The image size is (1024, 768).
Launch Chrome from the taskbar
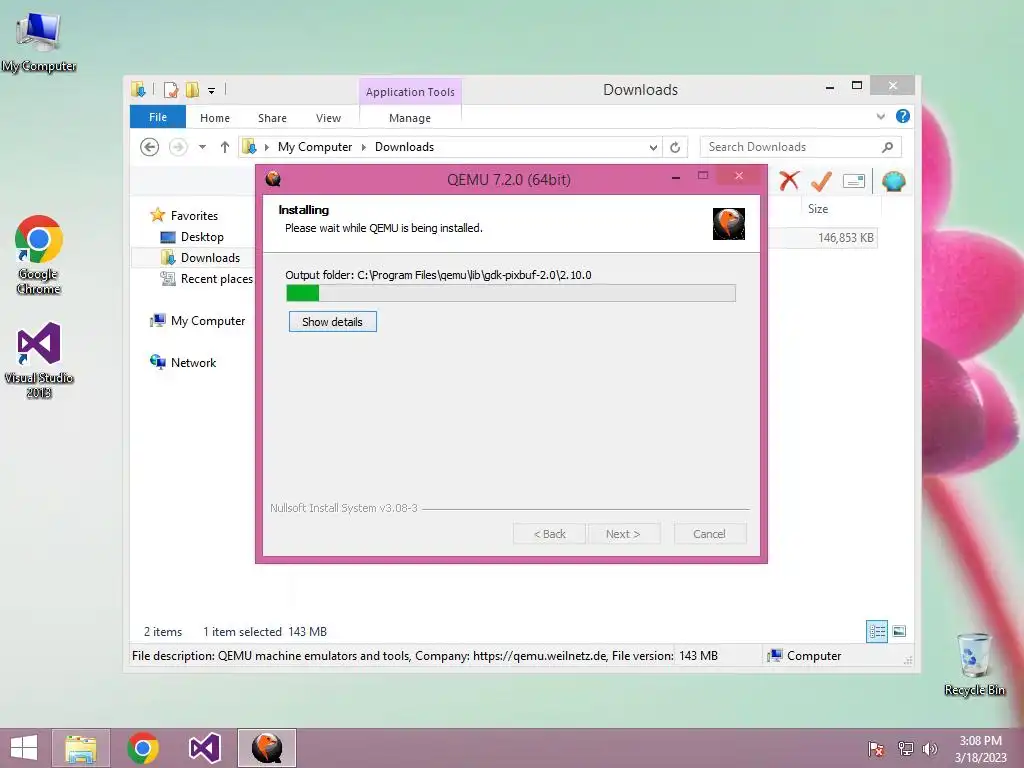pyautogui.click(x=143, y=748)
